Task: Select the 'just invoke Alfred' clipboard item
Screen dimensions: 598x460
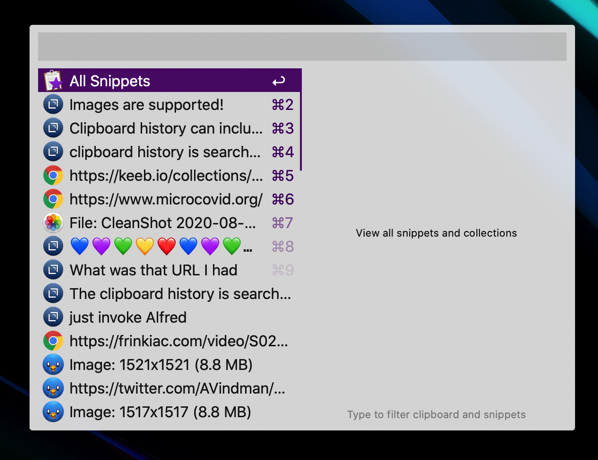Action: (x=170, y=317)
